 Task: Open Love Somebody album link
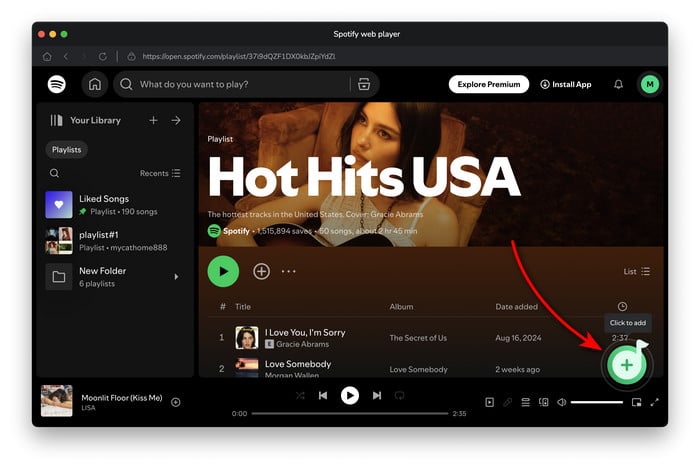(x=418, y=369)
